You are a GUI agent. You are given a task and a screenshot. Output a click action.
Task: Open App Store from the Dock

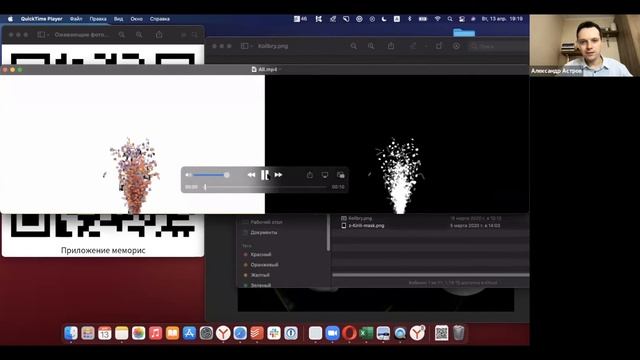tap(189, 333)
